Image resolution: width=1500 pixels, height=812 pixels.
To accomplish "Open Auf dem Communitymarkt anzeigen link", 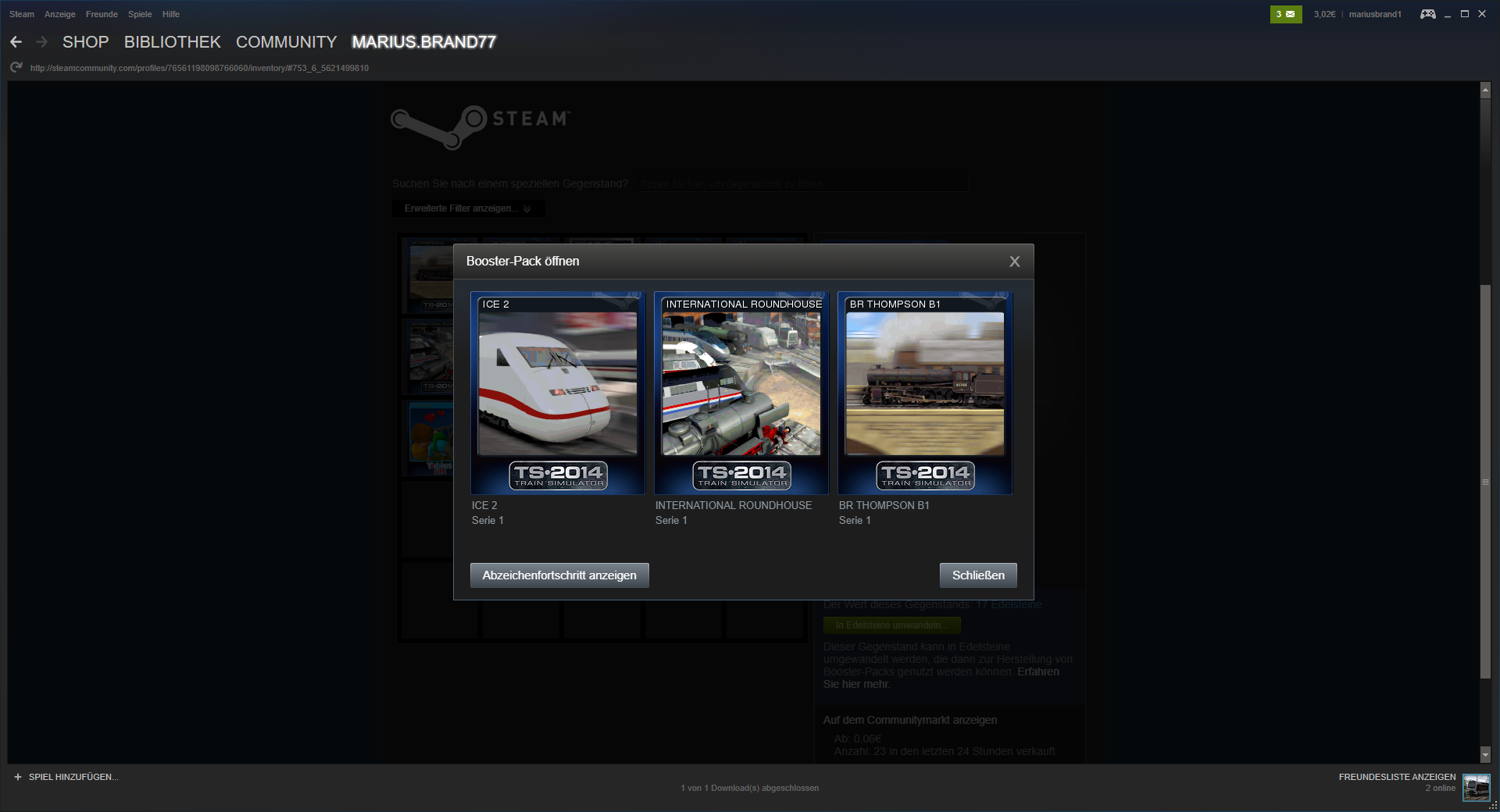I will (910, 720).
